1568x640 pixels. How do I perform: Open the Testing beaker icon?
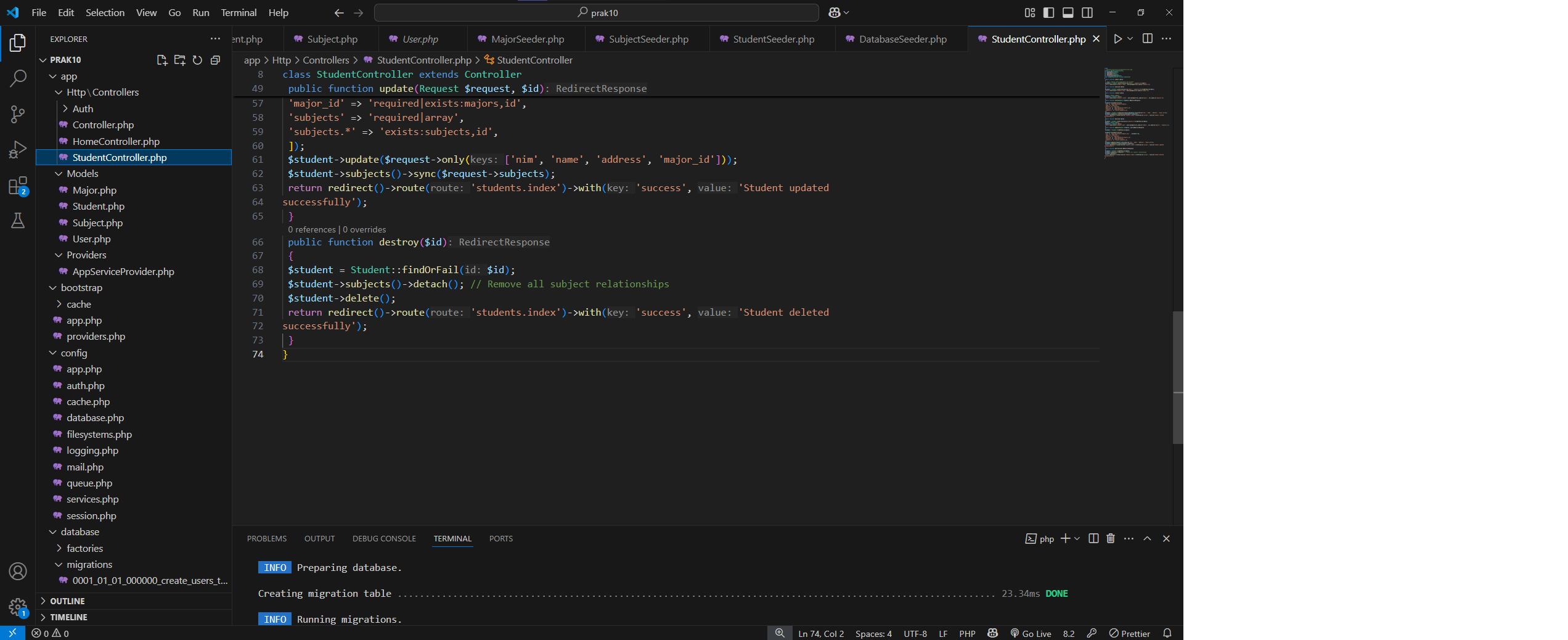(x=18, y=221)
